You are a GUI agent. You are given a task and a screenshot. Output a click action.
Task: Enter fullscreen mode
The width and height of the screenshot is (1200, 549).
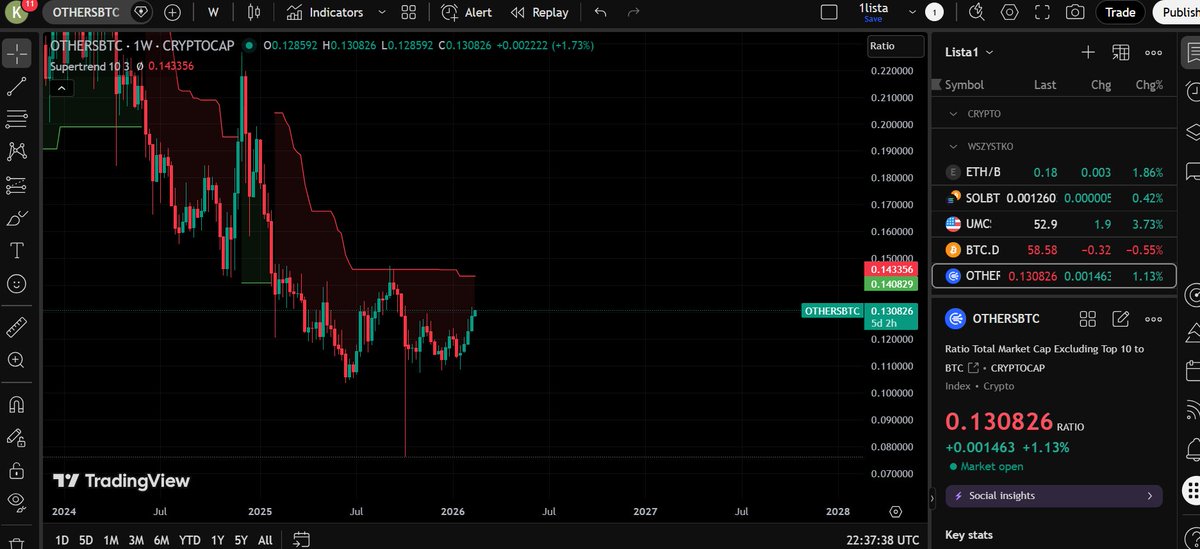click(x=1043, y=12)
